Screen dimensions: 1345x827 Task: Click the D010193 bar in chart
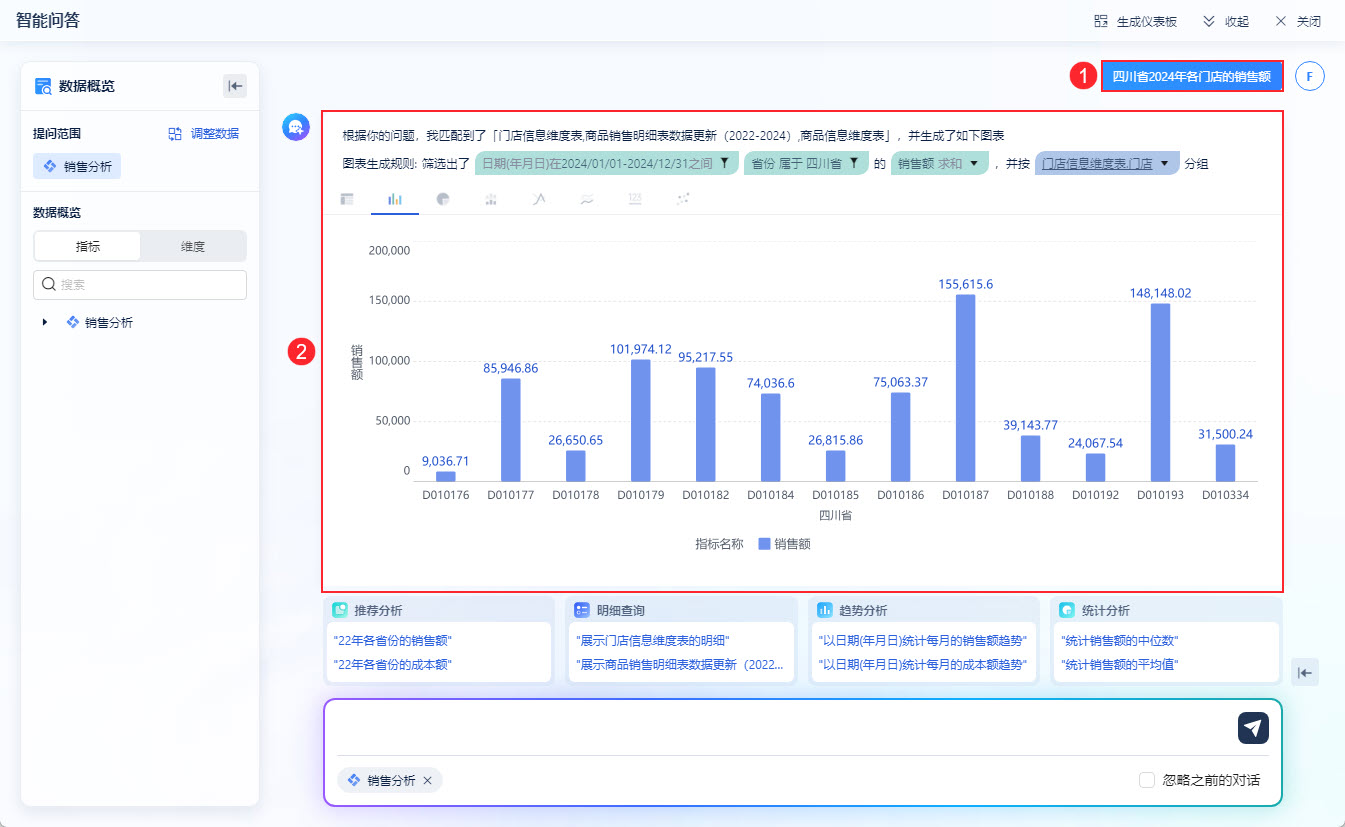(1161, 393)
